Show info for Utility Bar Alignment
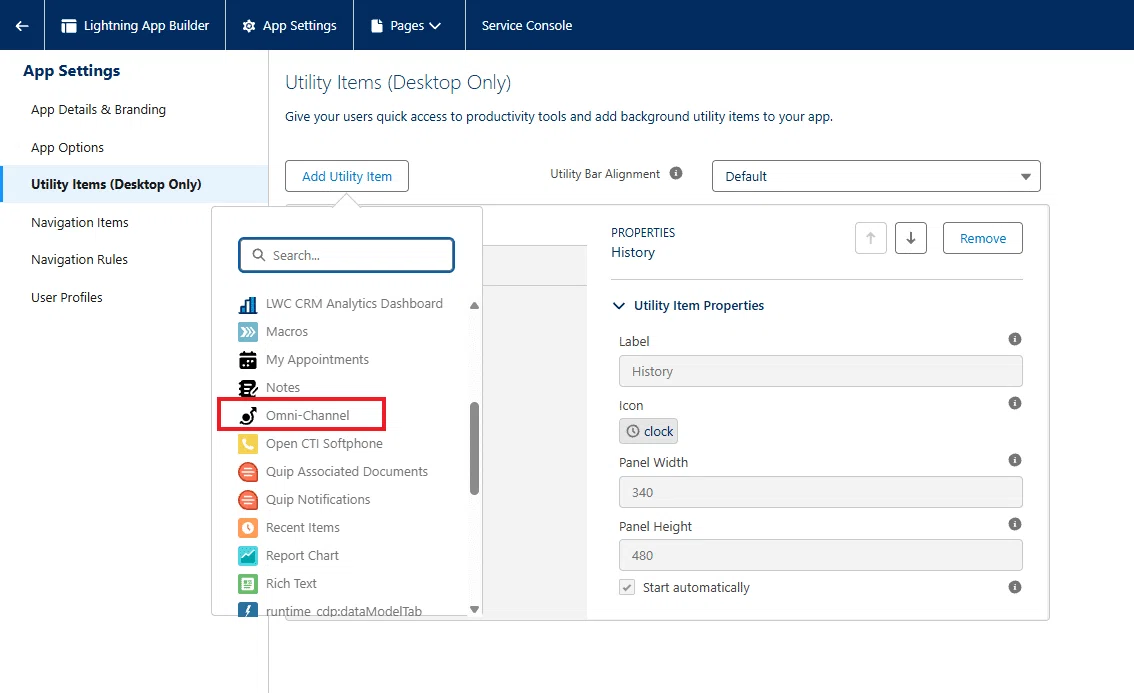Image resolution: width=1134 pixels, height=693 pixels. pos(675,174)
